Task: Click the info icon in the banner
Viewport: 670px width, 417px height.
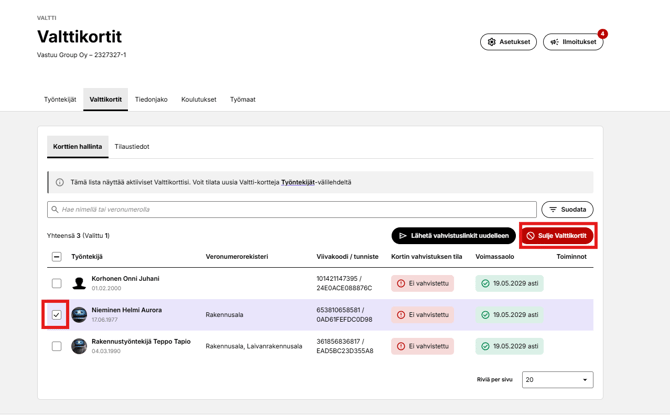Action: coord(60,182)
